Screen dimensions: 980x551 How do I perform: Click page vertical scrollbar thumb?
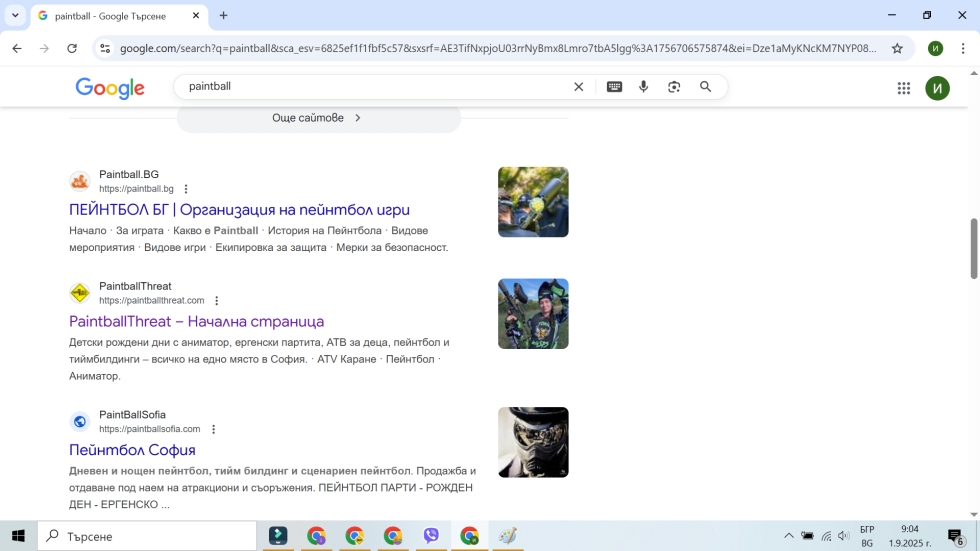[x=974, y=249]
